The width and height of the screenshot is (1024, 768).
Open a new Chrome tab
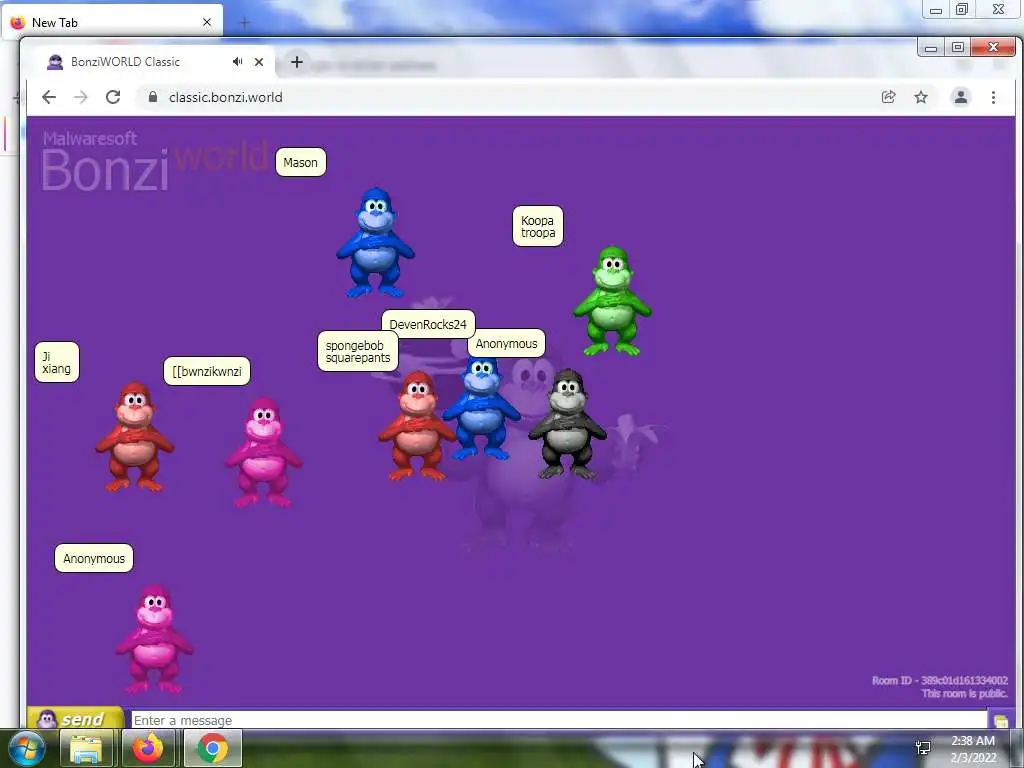(296, 61)
